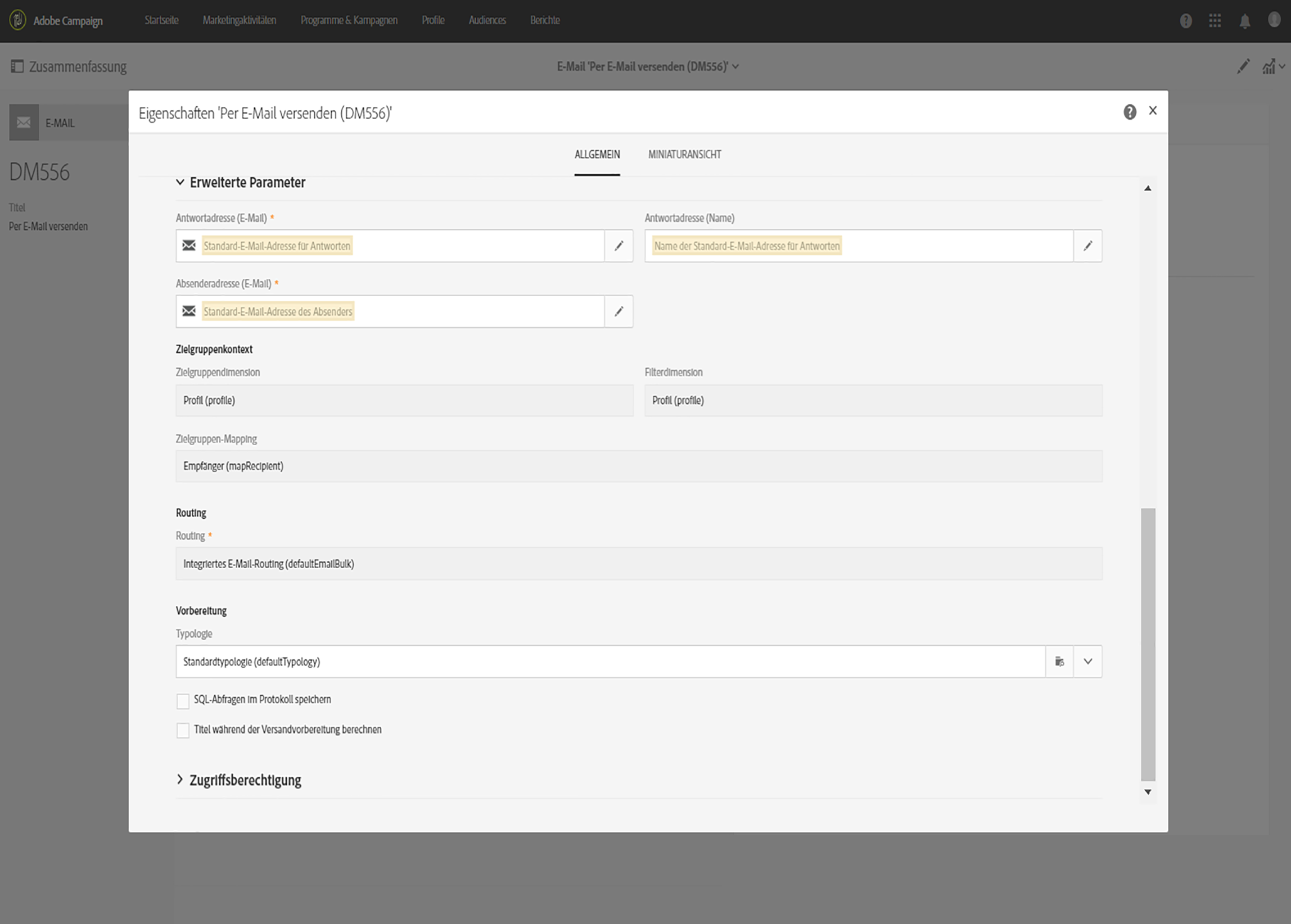
Task: Switch to the Miniaturansicht tab
Action: coord(684,155)
